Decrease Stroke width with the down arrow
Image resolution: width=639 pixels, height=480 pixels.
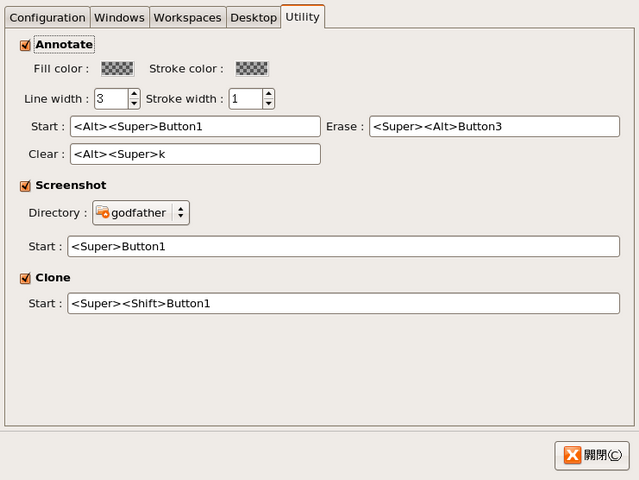pyautogui.click(x=269, y=103)
